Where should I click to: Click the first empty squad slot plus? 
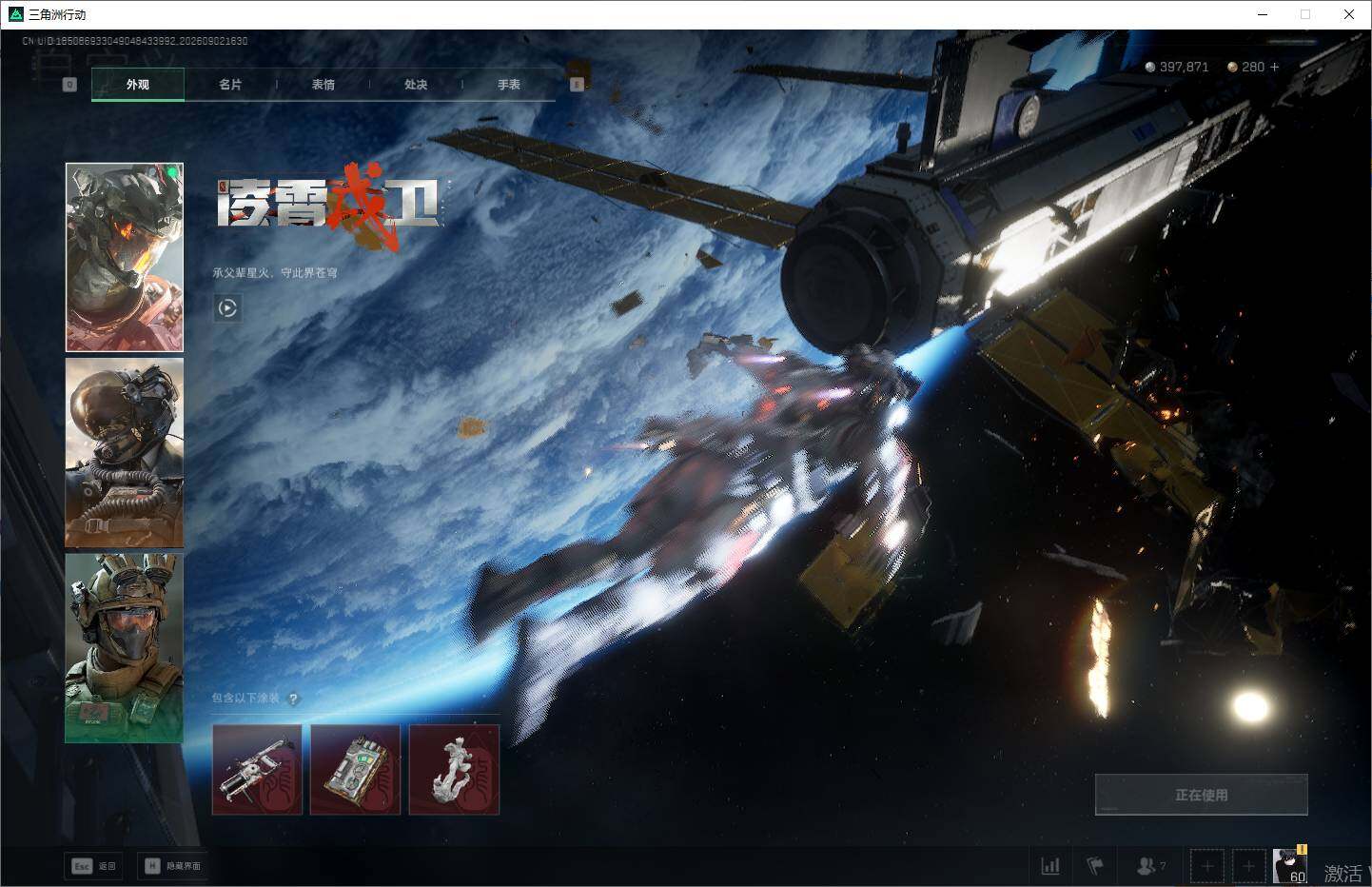point(1207,866)
